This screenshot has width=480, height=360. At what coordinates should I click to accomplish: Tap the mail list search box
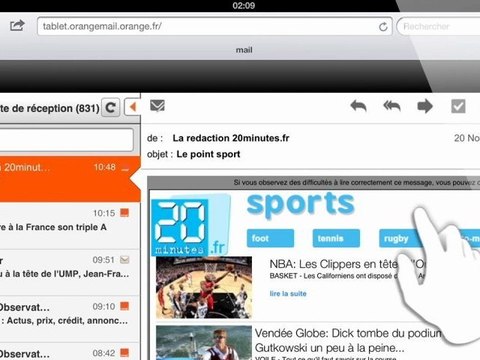(x=67, y=140)
